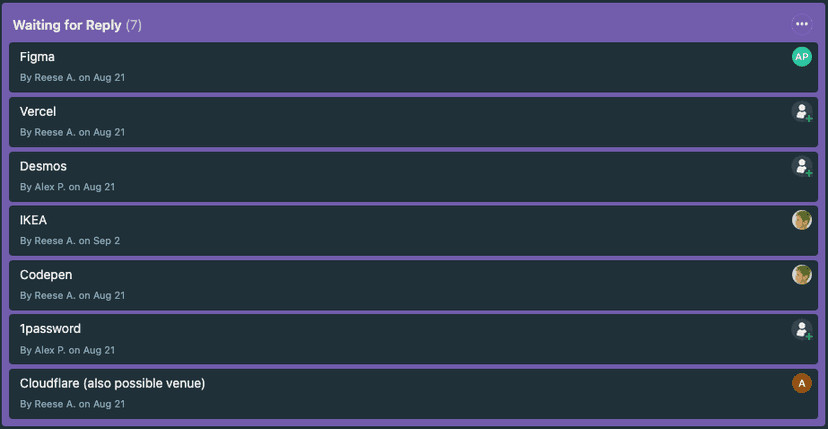The width and height of the screenshot is (828, 429).
Task: Assign a member to the 1password card
Action: [801, 329]
